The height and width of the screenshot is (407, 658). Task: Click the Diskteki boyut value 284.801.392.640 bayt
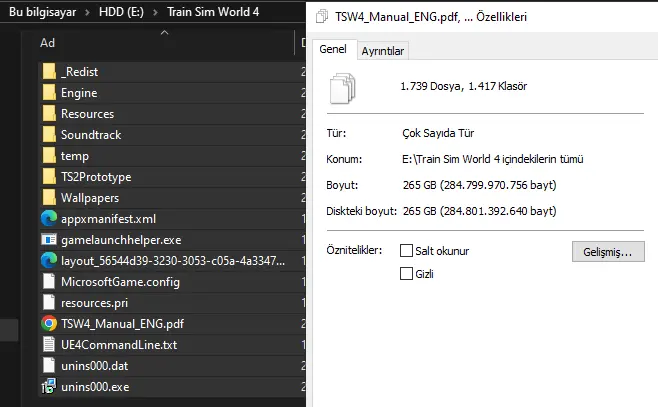[x=480, y=211]
